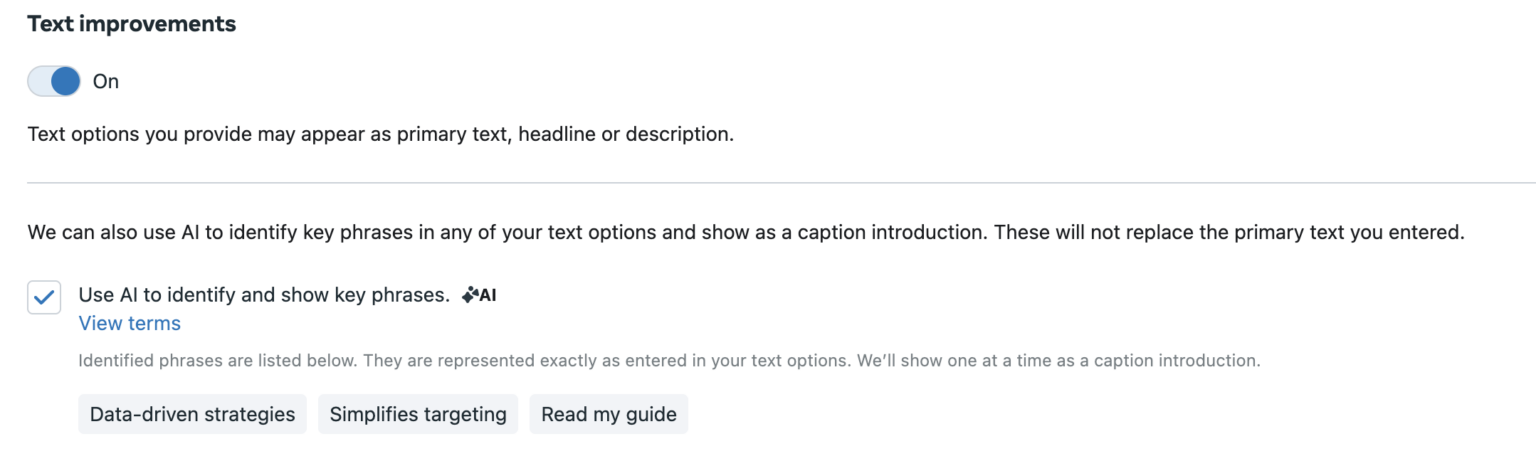Viewport: 1536px width, 461px height.
Task: Click the blue checkmark inside the checkbox
Action: tap(44, 297)
